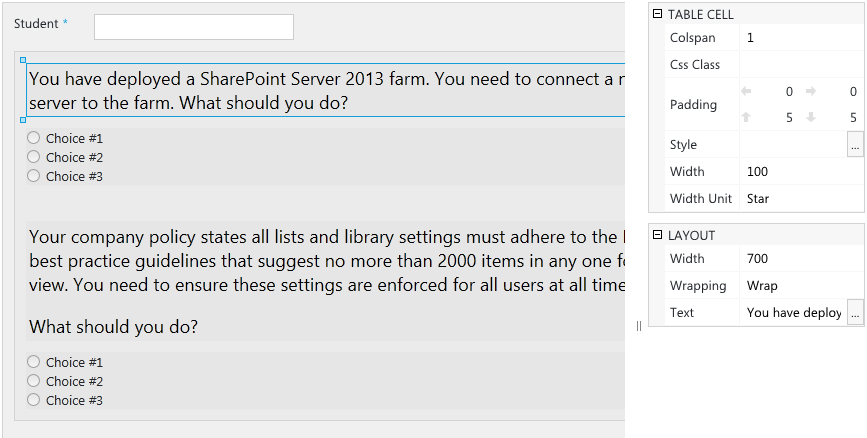Open the Style editor ellipsis button

coord(855,145)
